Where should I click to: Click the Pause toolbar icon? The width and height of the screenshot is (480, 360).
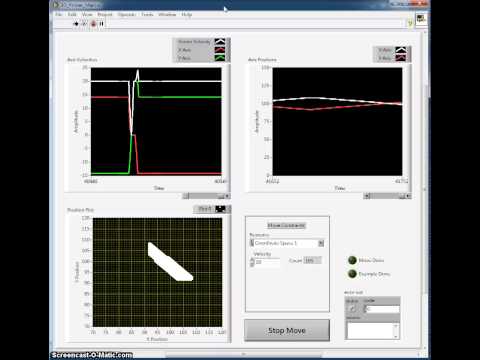pos(102,24)
